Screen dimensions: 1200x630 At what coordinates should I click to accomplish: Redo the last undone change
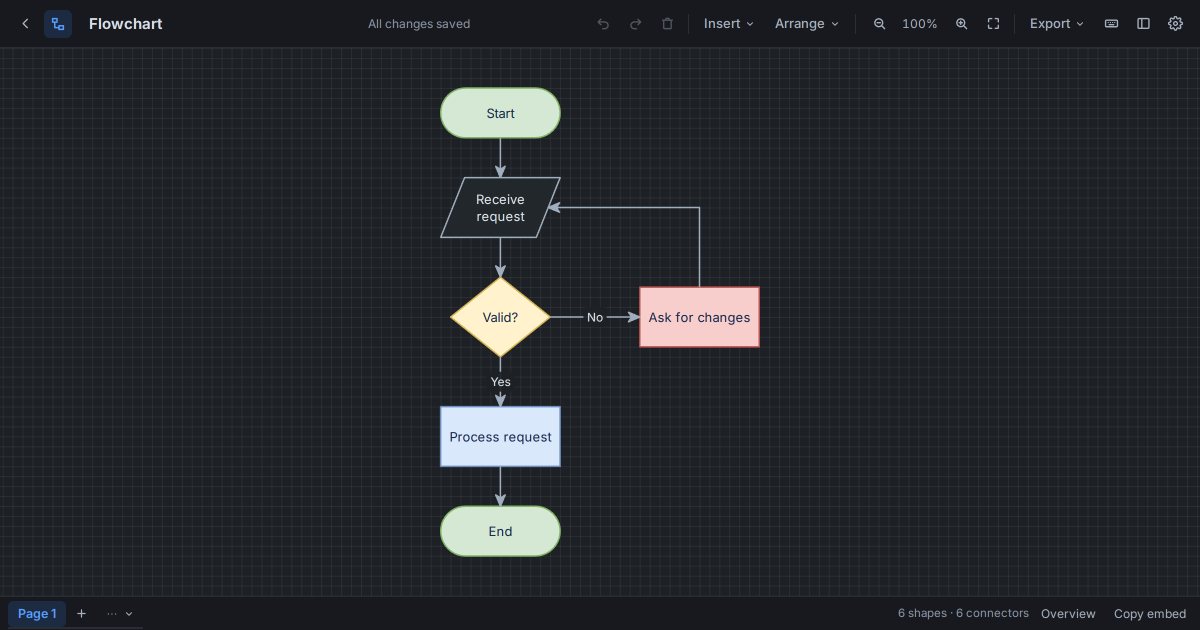[x=635, y=24]
